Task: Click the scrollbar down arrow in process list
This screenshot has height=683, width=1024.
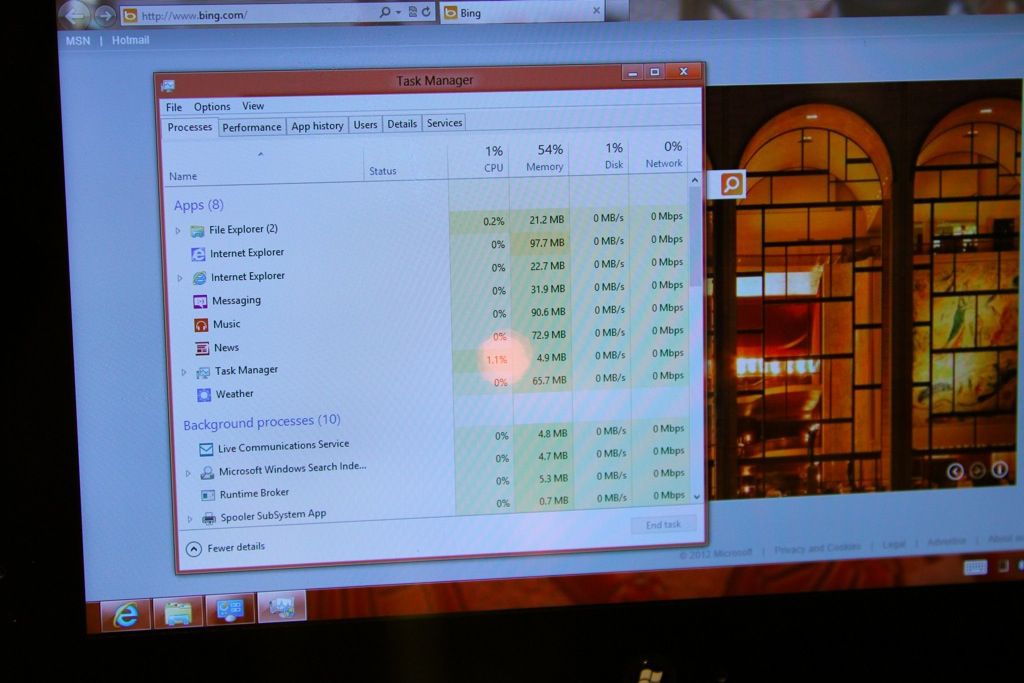Action: 697,497
